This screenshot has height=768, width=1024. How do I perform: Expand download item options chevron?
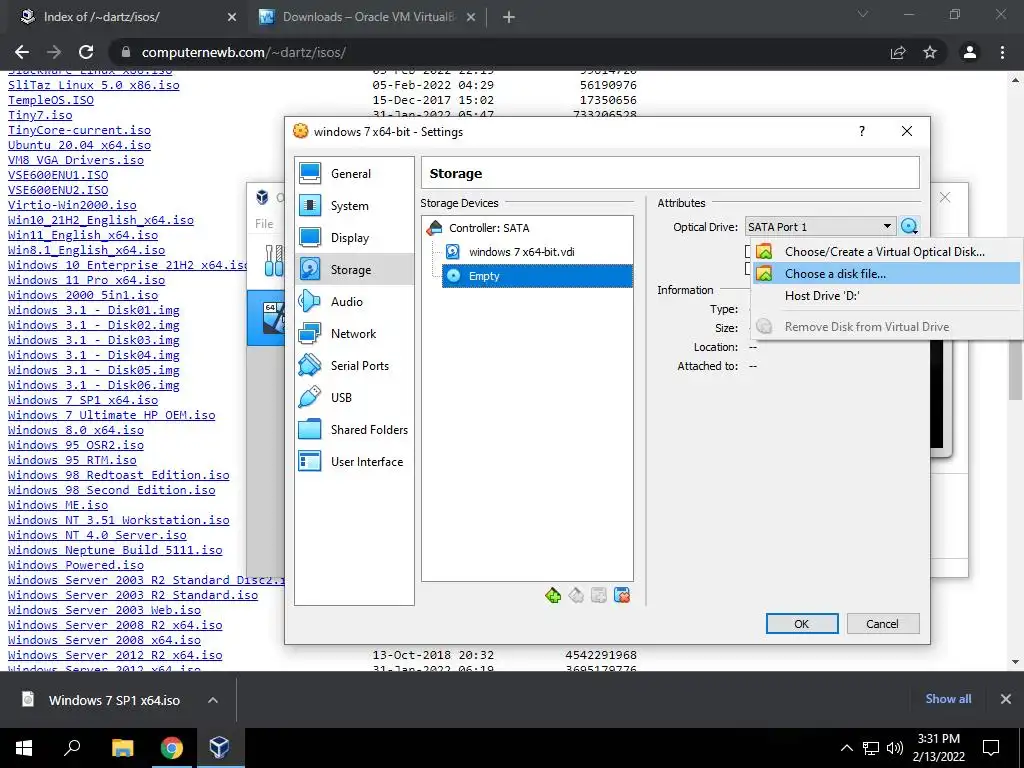click(x=213, y=700)
